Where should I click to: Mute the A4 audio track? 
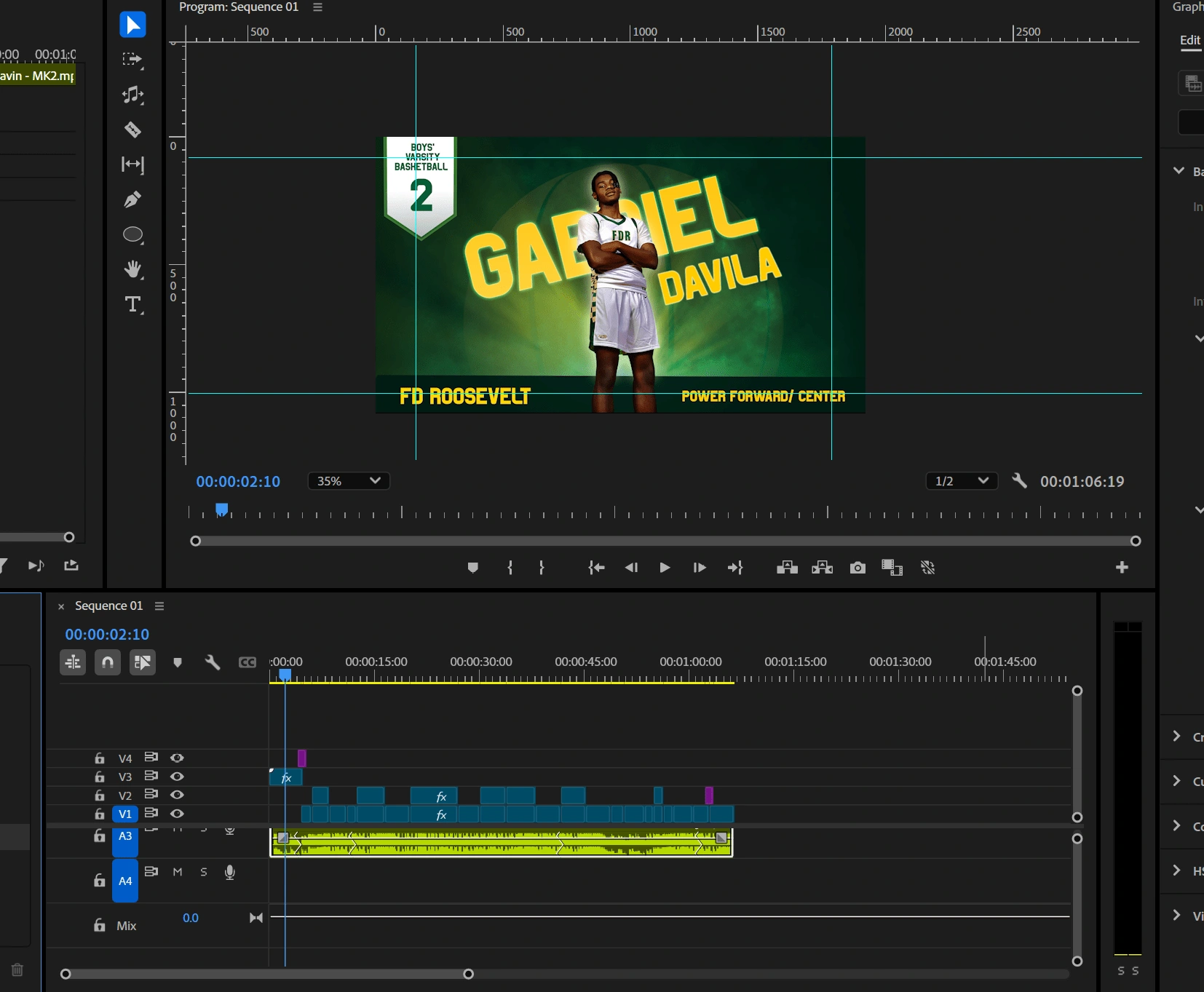tap(177, 872)
